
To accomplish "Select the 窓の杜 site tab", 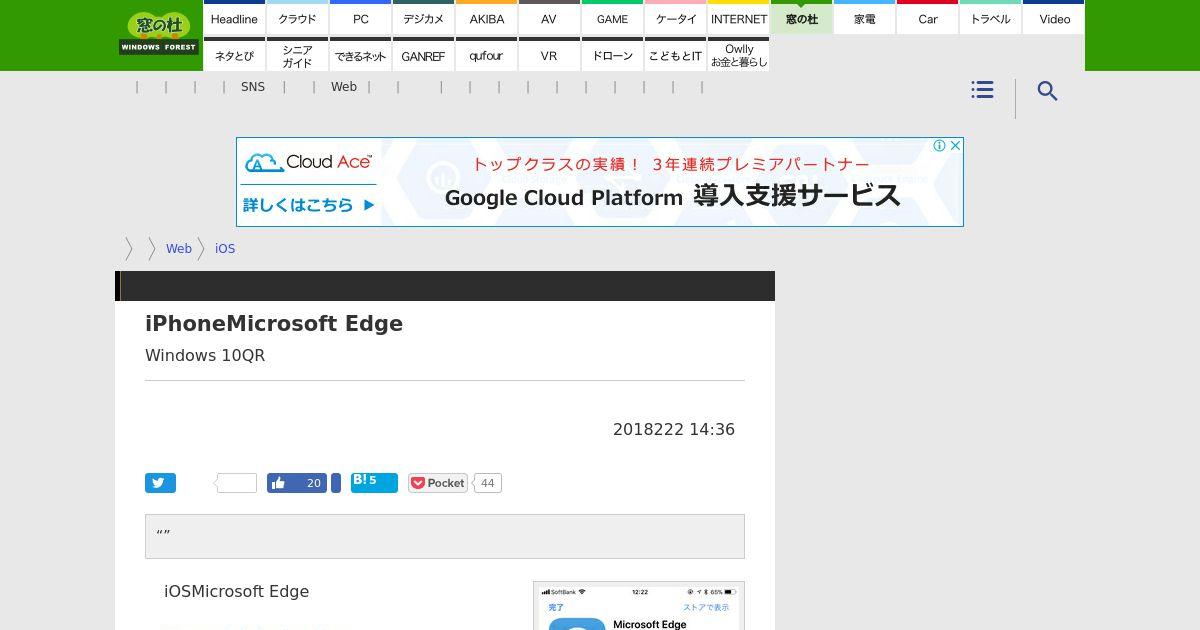I will [801, 17].
